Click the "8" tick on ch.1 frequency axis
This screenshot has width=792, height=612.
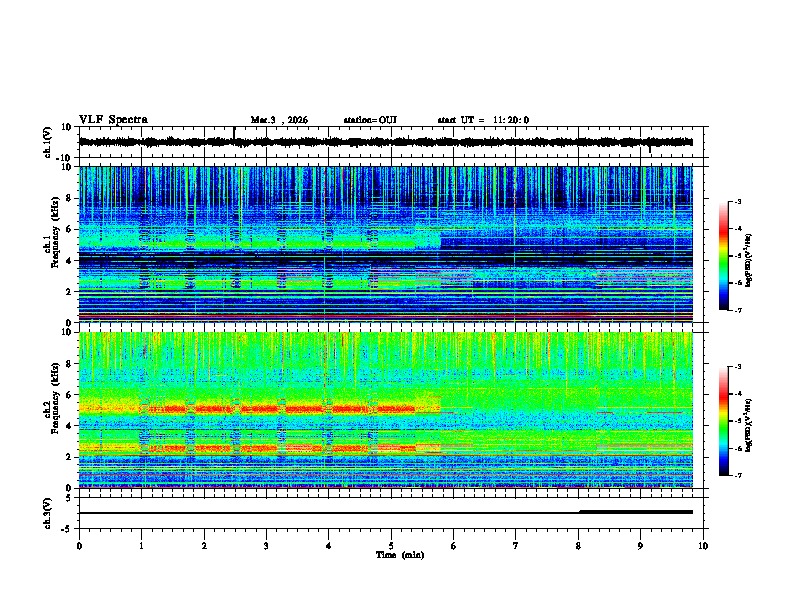(70, 198)
